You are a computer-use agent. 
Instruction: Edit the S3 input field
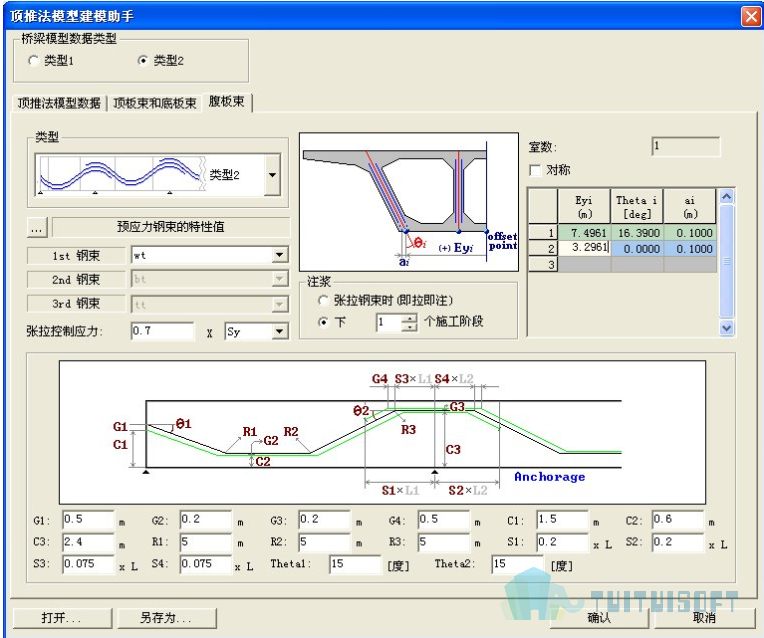pos(88,564)
